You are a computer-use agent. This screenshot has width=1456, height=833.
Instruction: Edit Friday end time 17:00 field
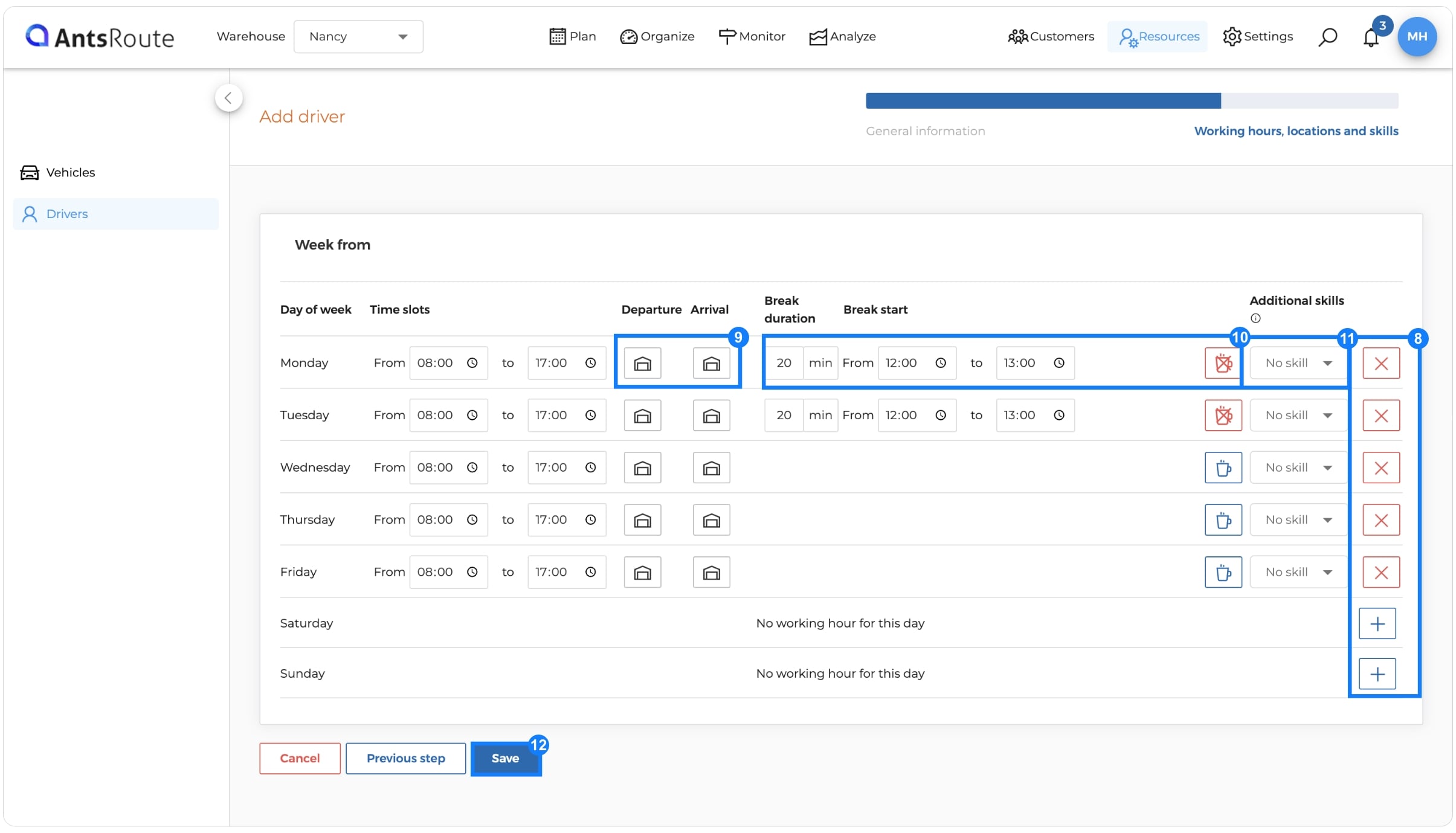(x=567, y=572)
